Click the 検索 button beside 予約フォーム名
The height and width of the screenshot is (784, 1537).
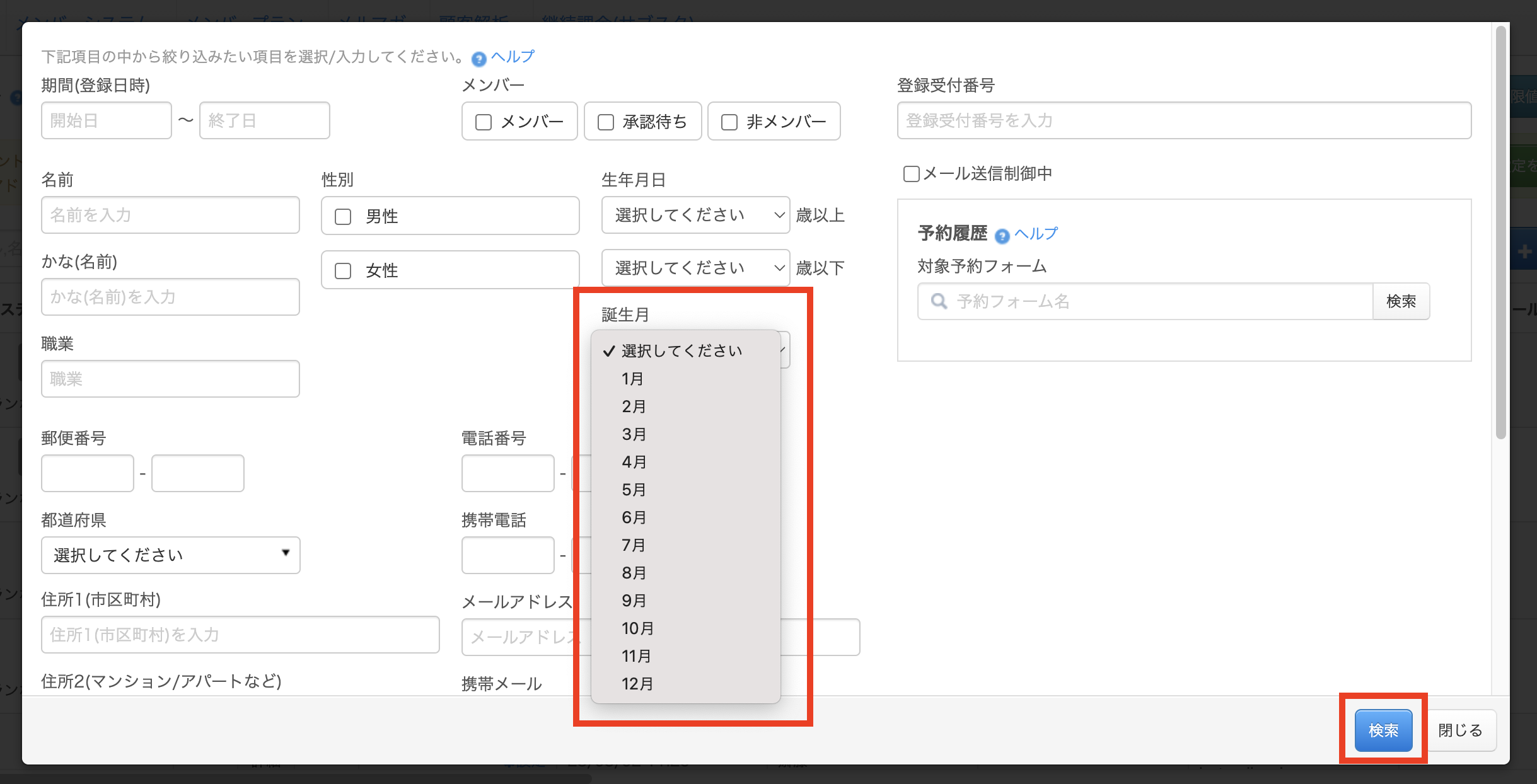pyautogui.click(x=1401, y=301)
